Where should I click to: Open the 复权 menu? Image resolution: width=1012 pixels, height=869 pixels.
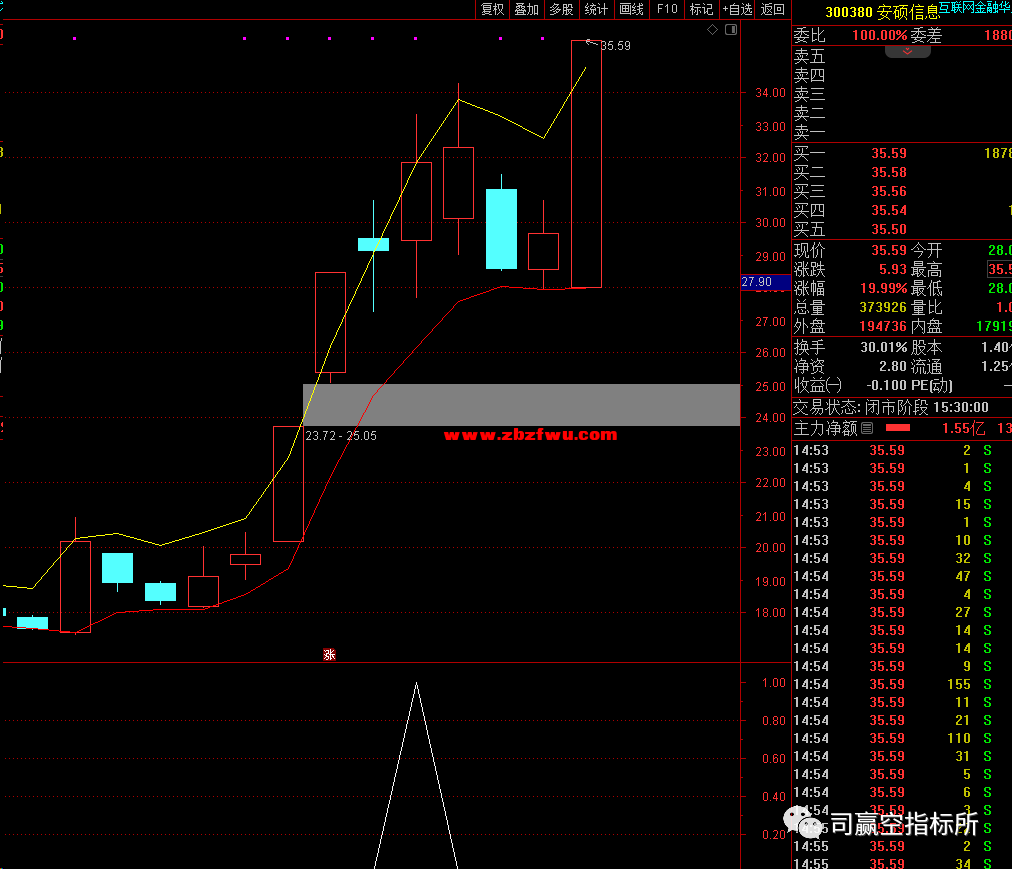[x=492, y=9]
